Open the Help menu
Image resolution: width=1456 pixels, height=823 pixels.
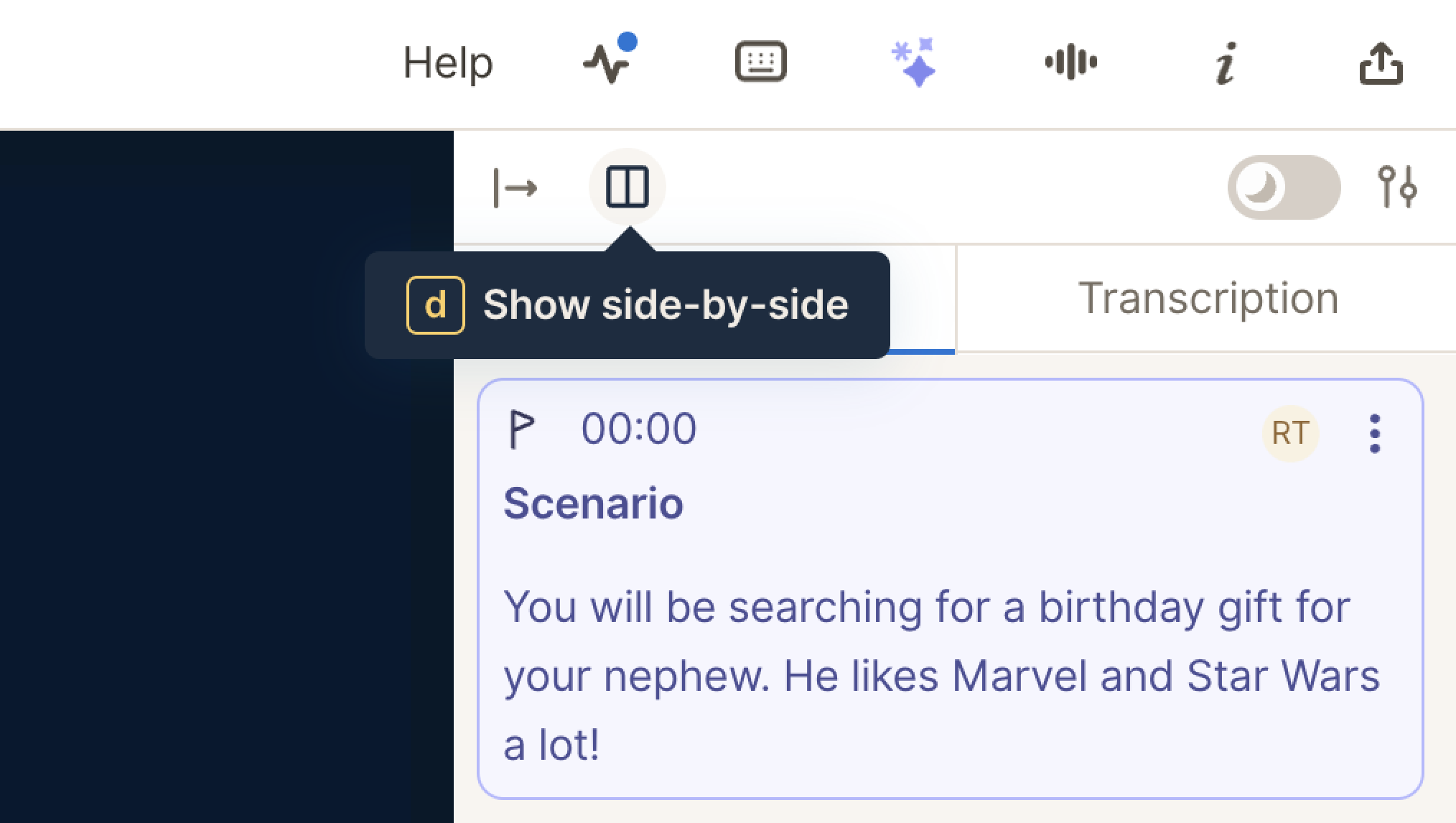point(447,63)
